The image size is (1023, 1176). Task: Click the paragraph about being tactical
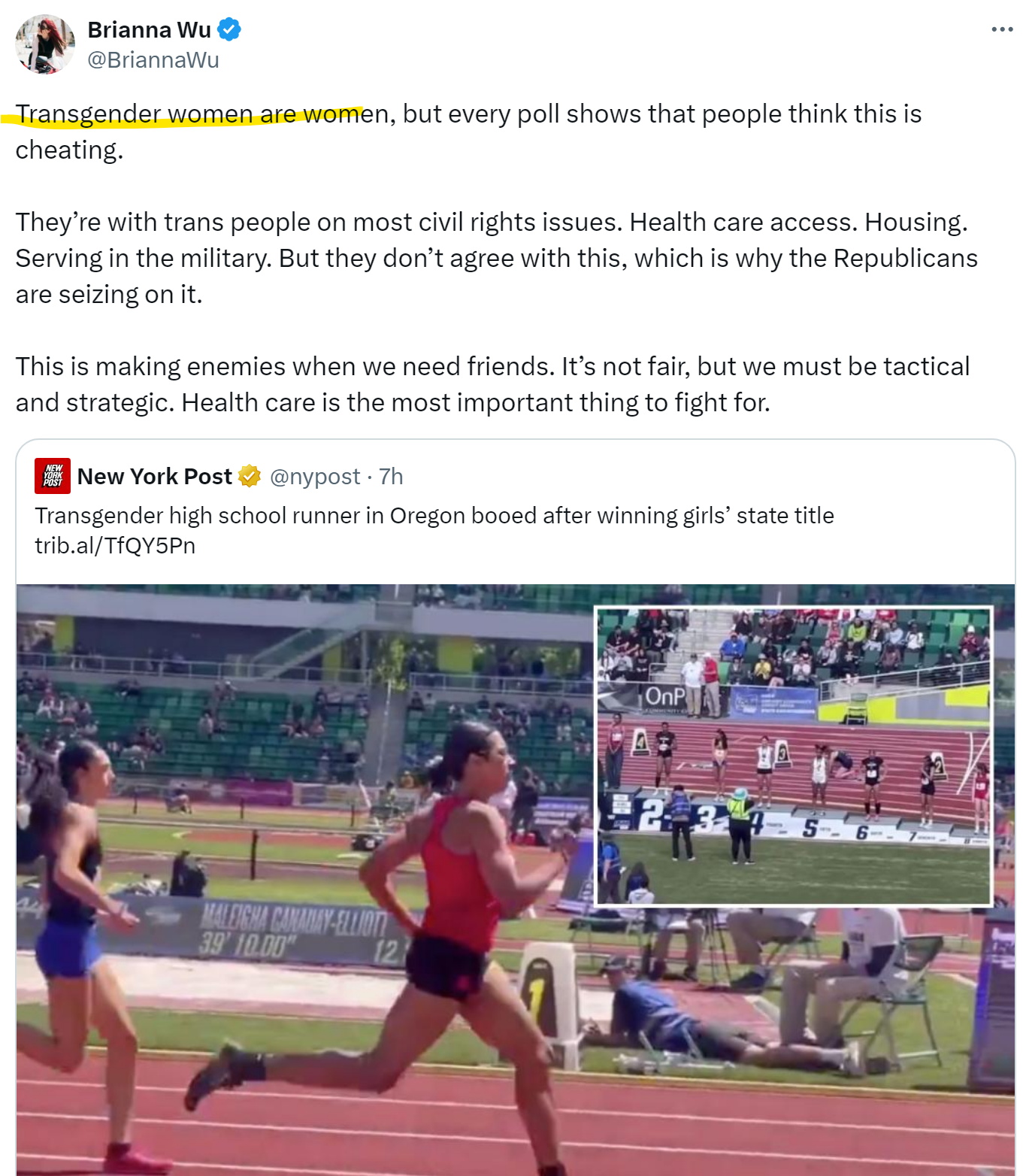click(492, 384)
